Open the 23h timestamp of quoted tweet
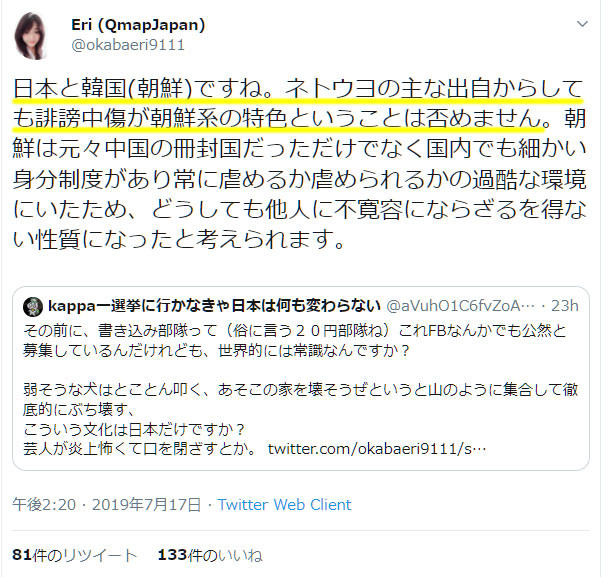Image resolution: width=608 pixels, height=577 pixels. click(565, 306)
